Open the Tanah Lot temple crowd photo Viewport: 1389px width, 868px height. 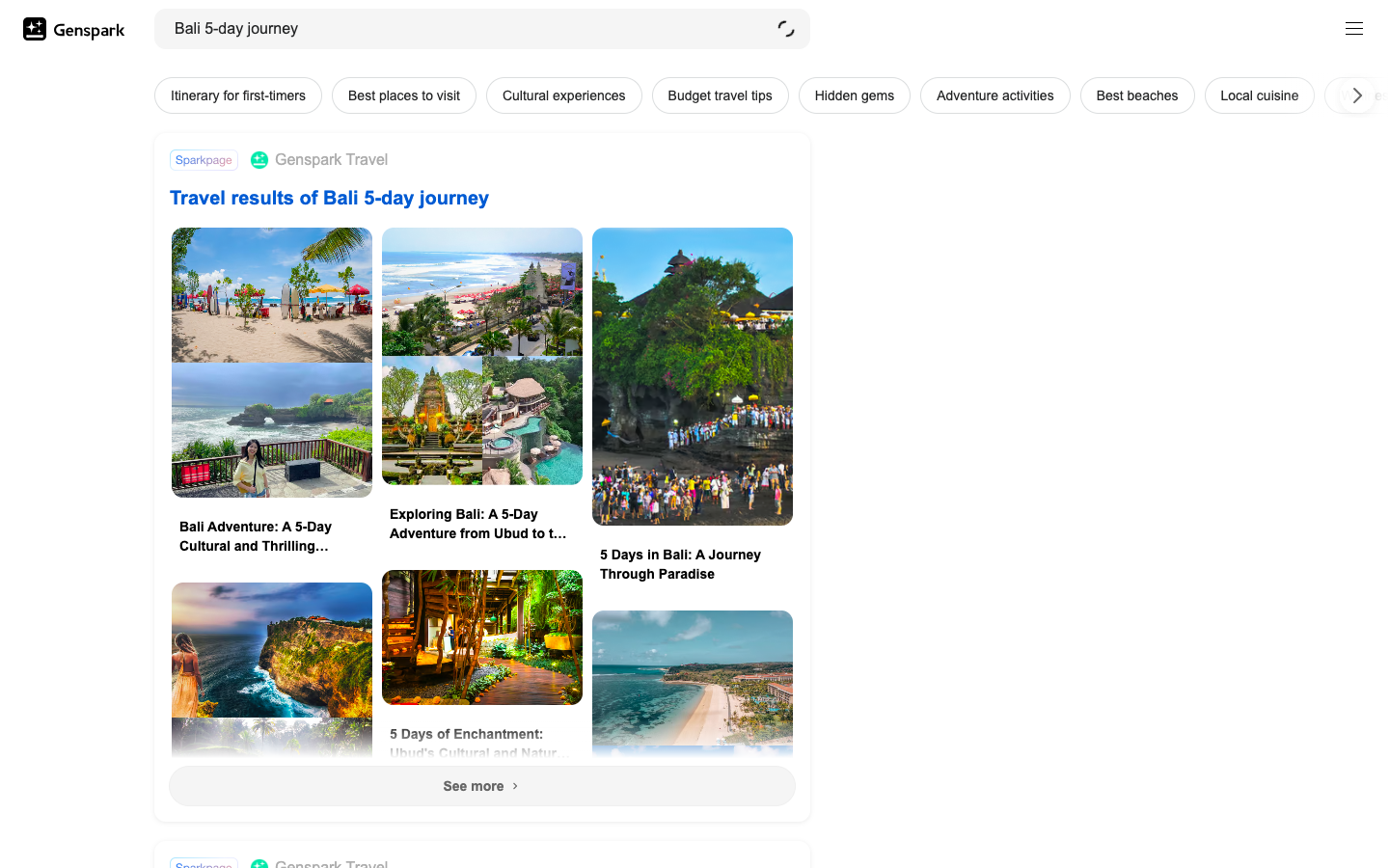(693, 376)
